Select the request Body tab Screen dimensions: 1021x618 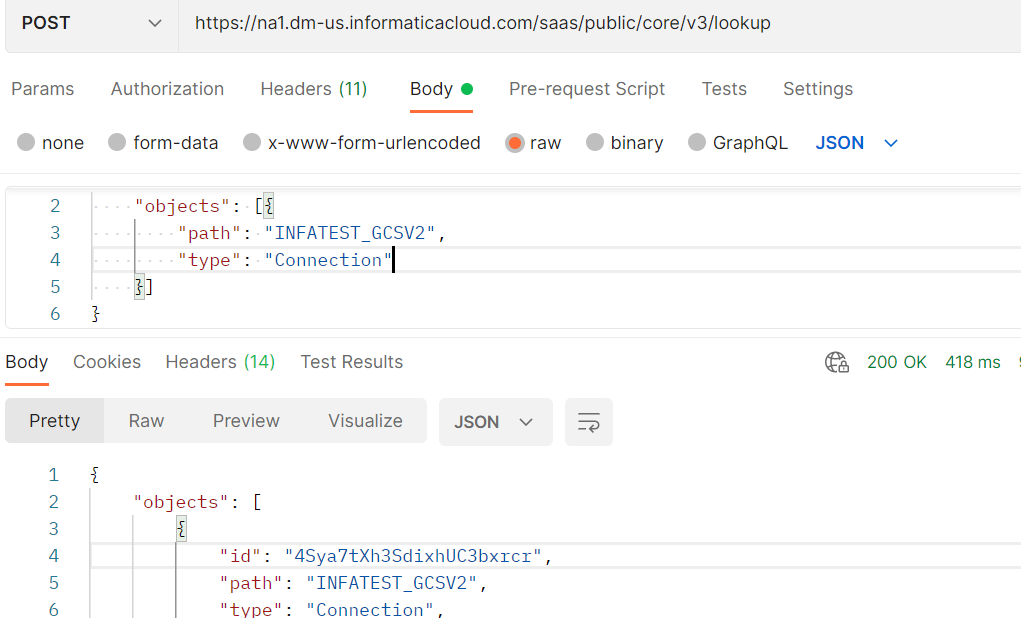[x=441, y=89]
